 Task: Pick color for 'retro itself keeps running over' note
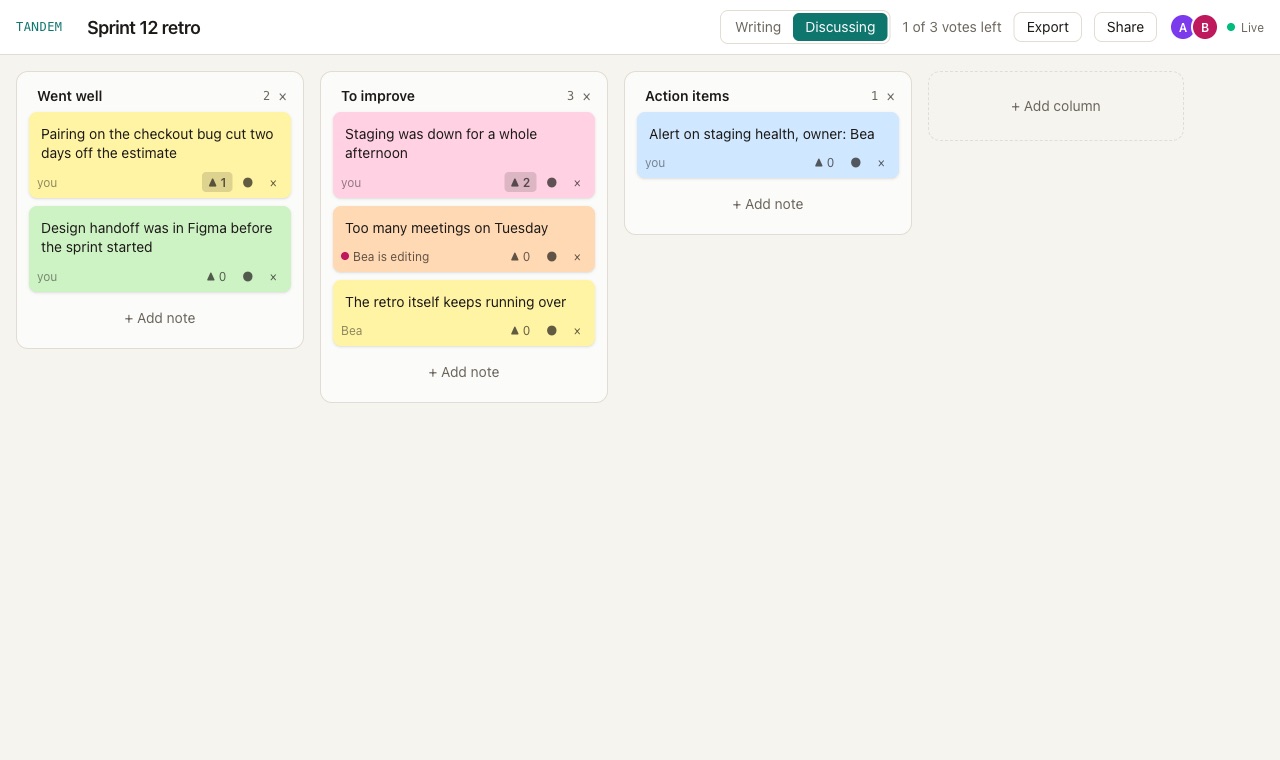(552, 330)
